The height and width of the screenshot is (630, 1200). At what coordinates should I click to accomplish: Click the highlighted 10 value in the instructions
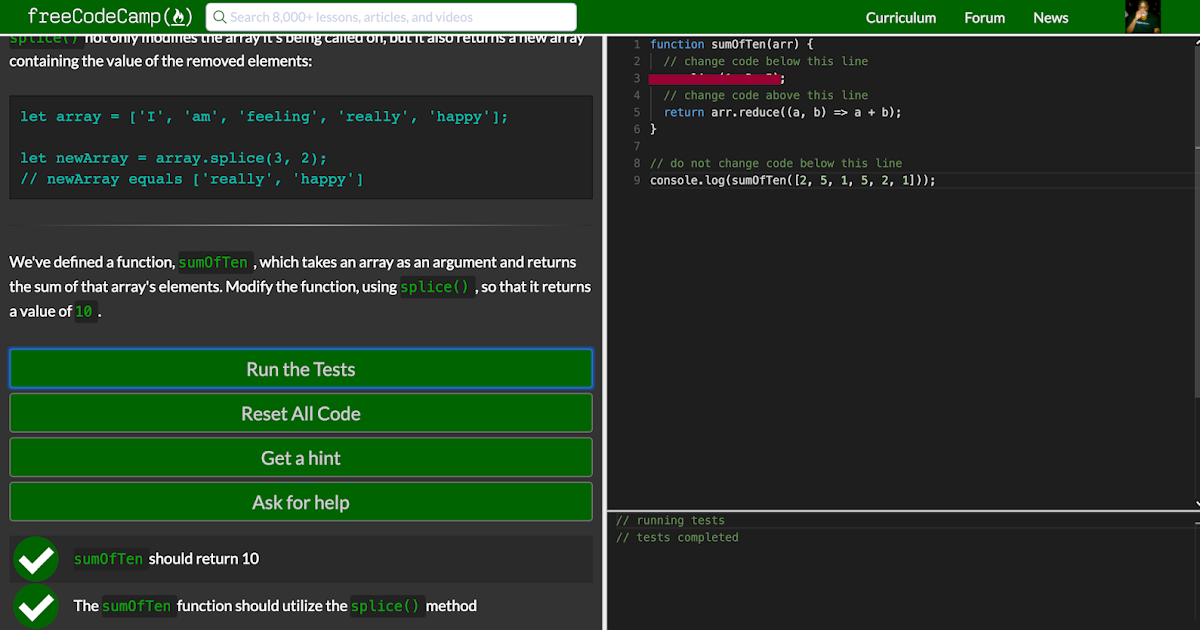84,311
